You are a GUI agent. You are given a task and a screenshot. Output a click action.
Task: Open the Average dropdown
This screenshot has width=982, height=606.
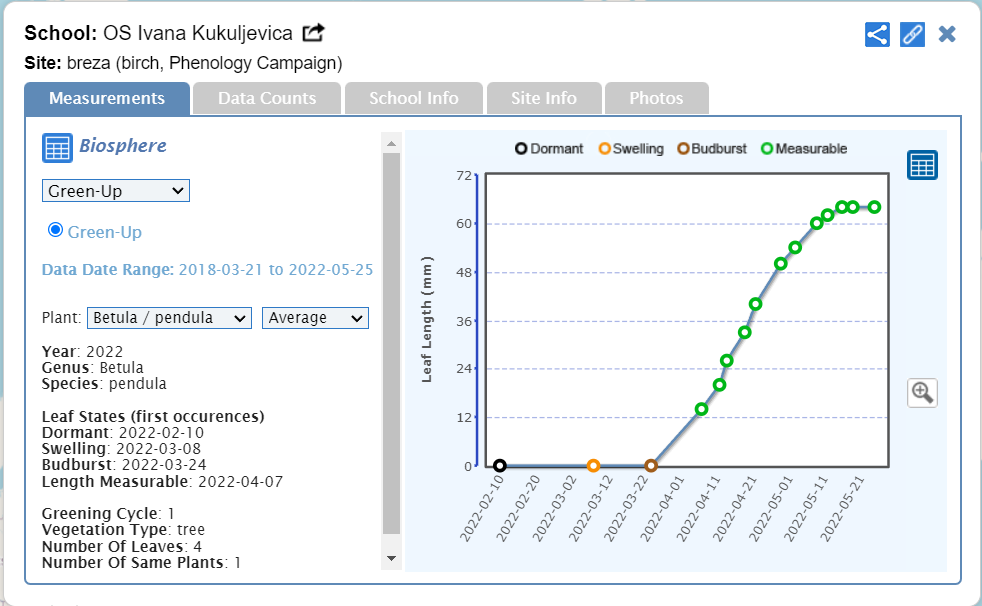click(315, 318)
